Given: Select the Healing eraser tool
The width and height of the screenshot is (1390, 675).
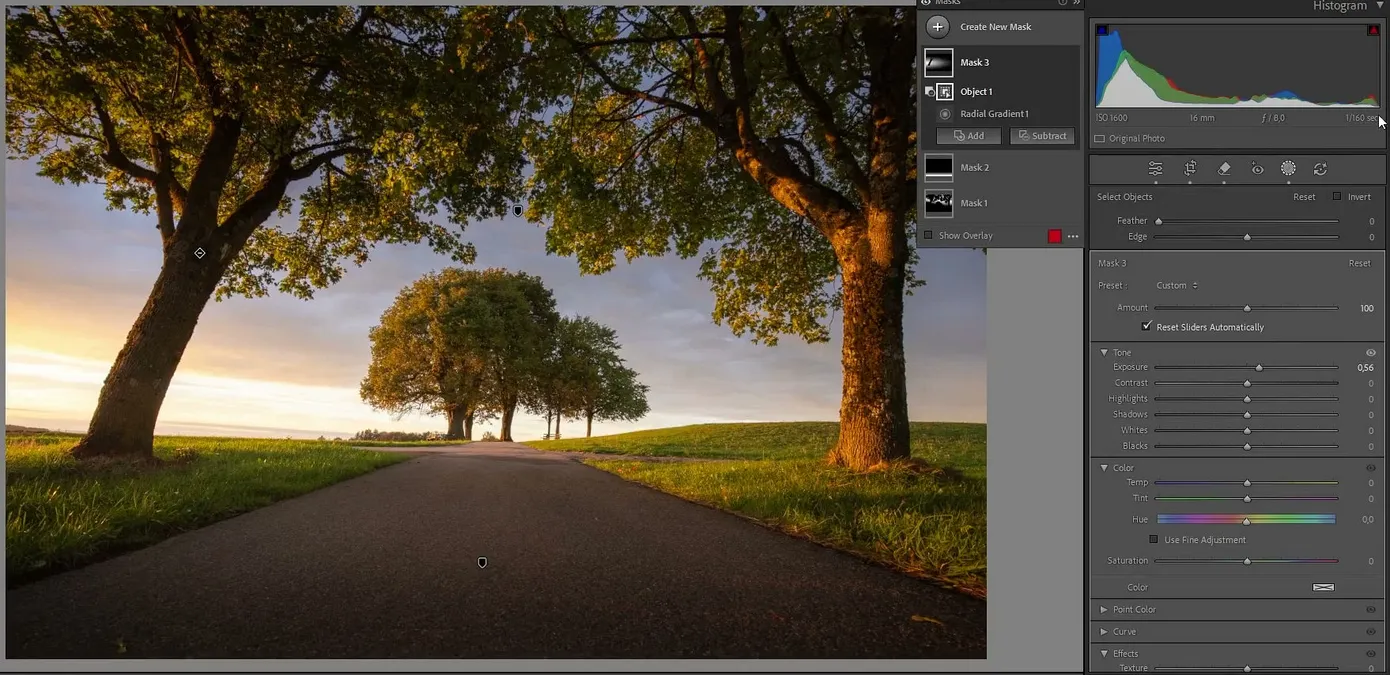Looking at the screenshot, I should 1224,169.
